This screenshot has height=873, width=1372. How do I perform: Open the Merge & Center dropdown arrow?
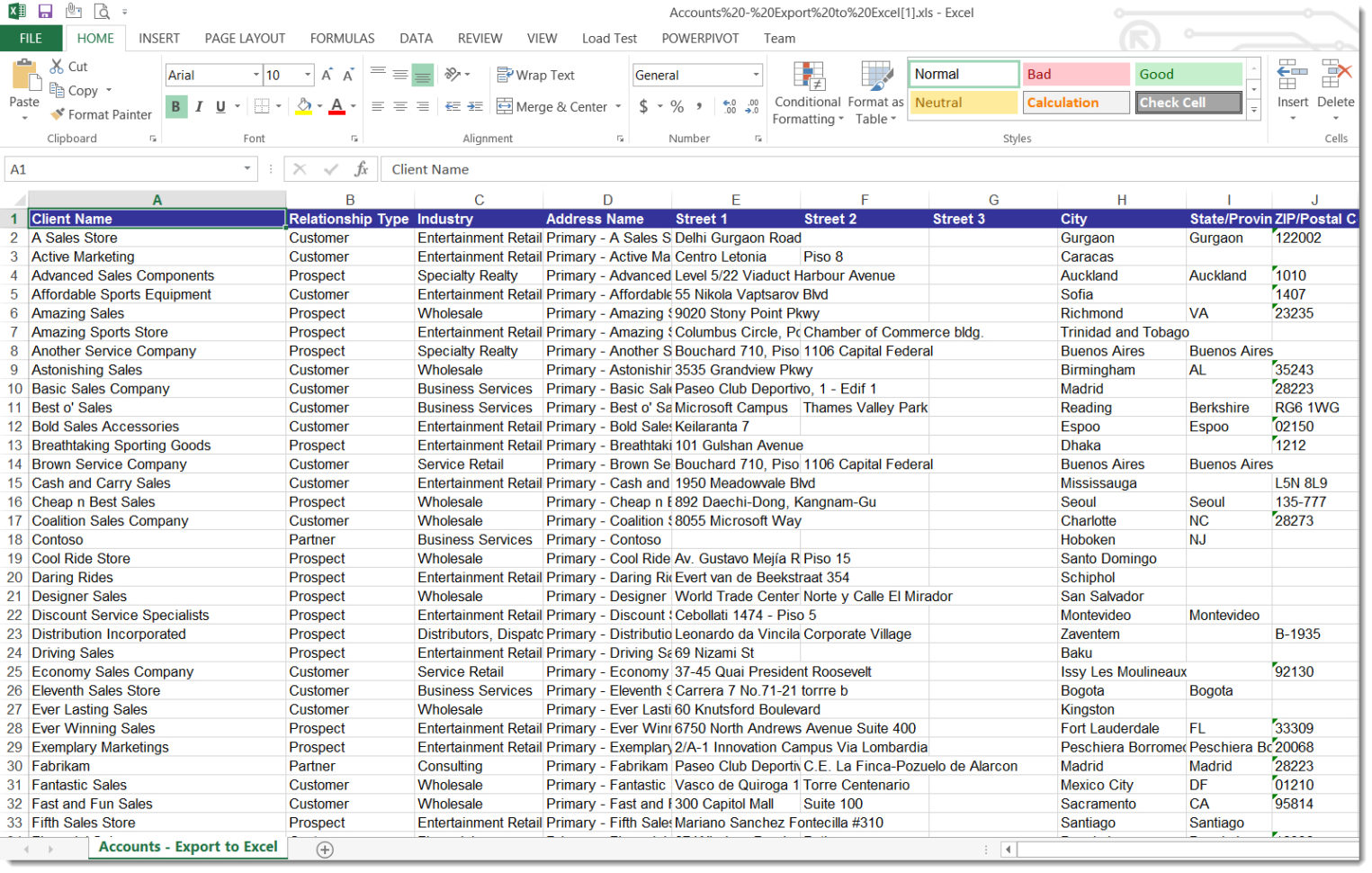tap(618, 106)
